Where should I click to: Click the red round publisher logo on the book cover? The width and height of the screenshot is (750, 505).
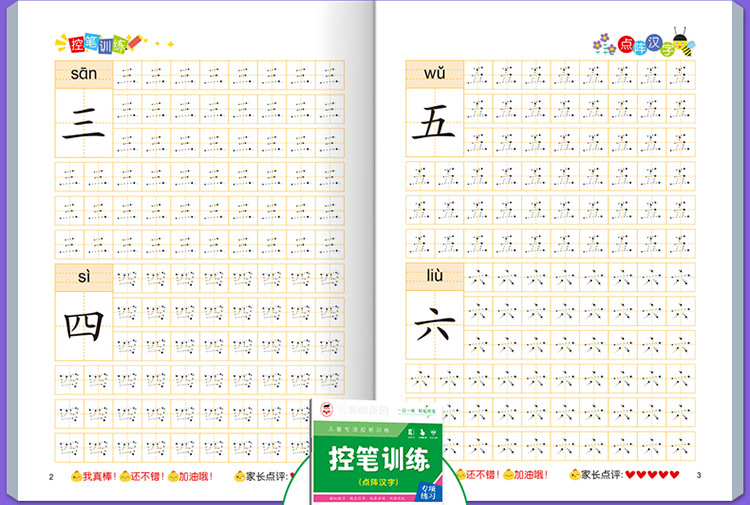[x=326, y=410]
